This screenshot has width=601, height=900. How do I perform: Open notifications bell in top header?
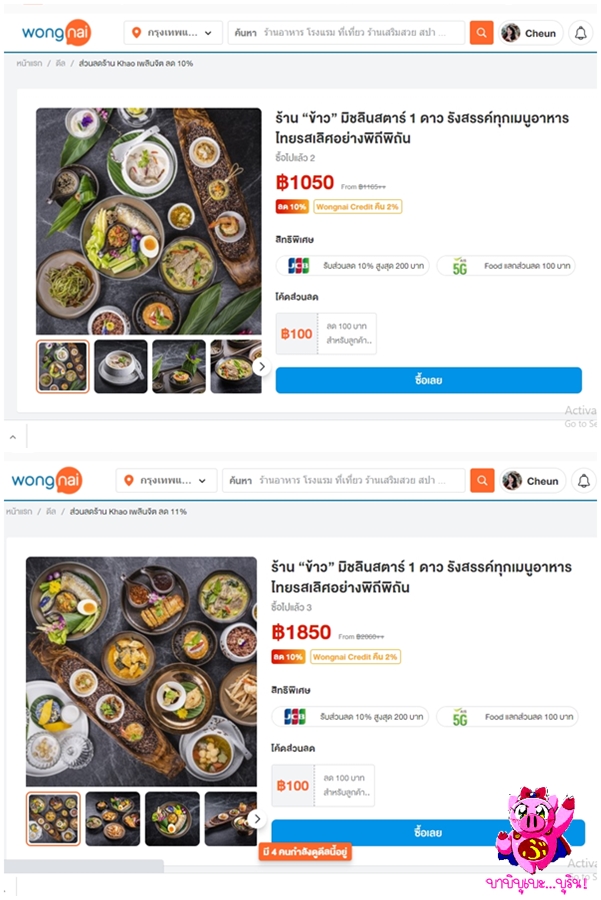coord(580,33)
